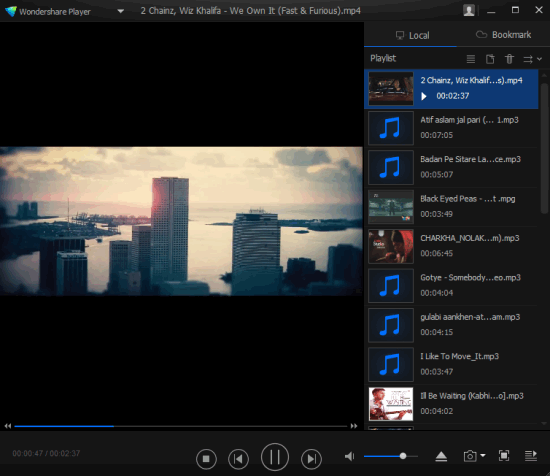550x476 pixels.
Task: Adjust the volume slider
Action: [391, 456]
